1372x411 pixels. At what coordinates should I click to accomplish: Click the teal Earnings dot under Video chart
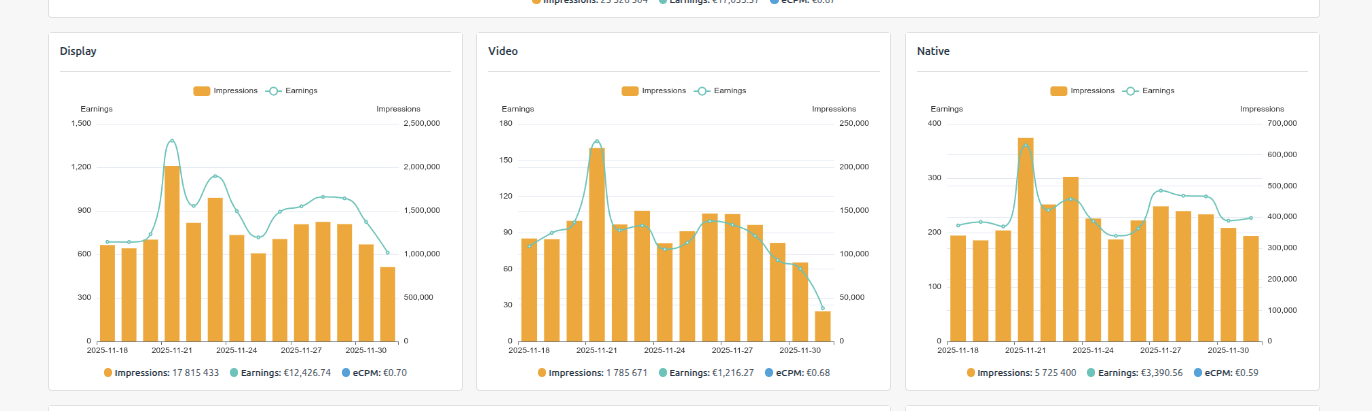pyautogui.click(x=662, y=373)
